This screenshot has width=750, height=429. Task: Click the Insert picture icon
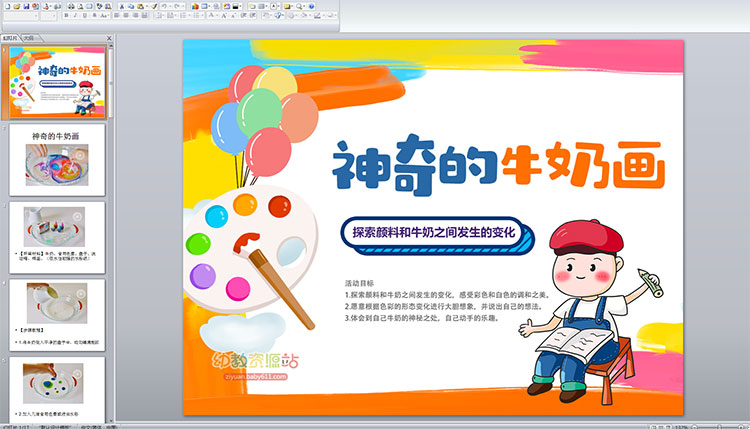(x=227, y=6)
